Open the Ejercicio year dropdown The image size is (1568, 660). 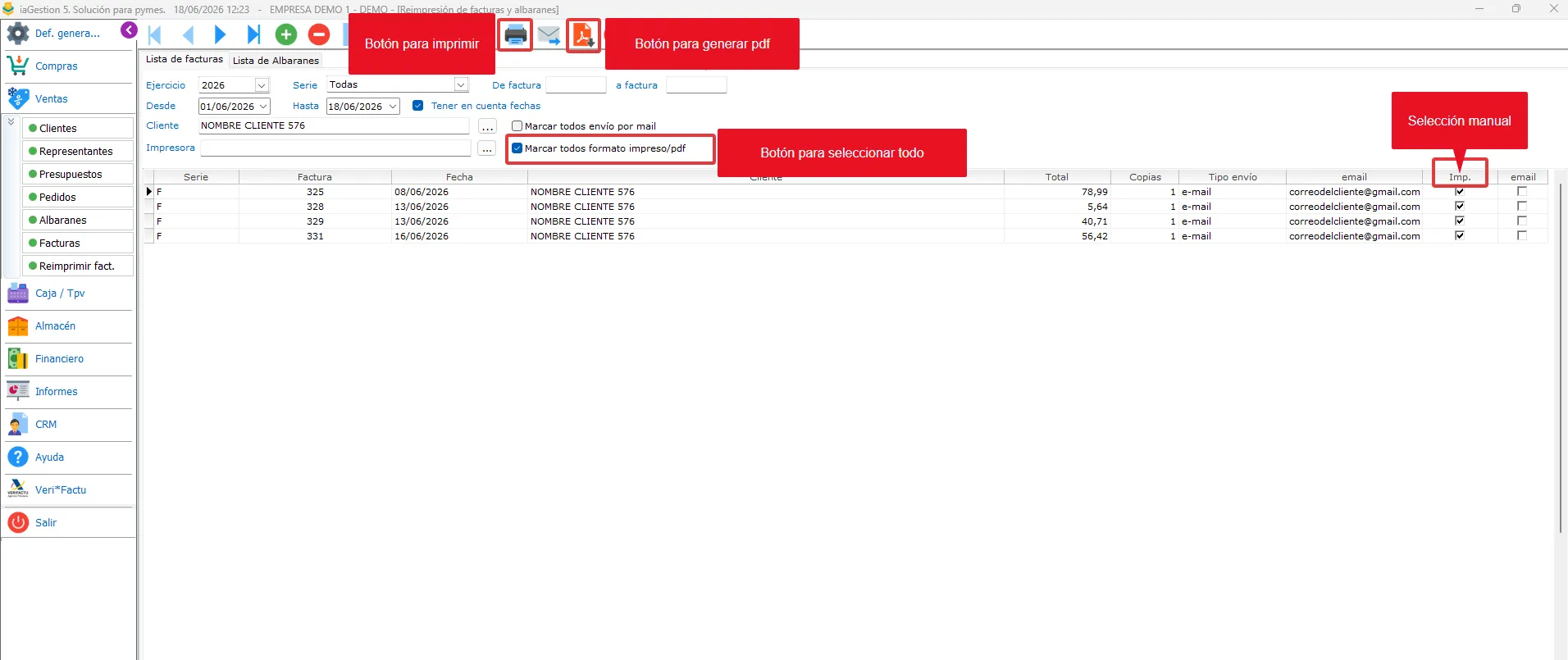262,85
